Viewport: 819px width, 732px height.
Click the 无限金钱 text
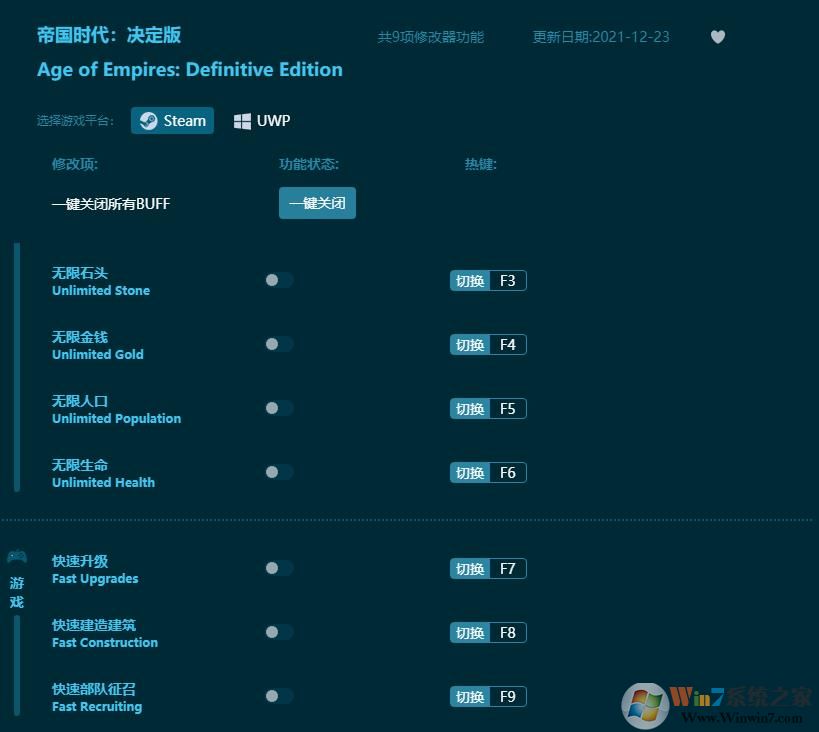tap(79, 337)
